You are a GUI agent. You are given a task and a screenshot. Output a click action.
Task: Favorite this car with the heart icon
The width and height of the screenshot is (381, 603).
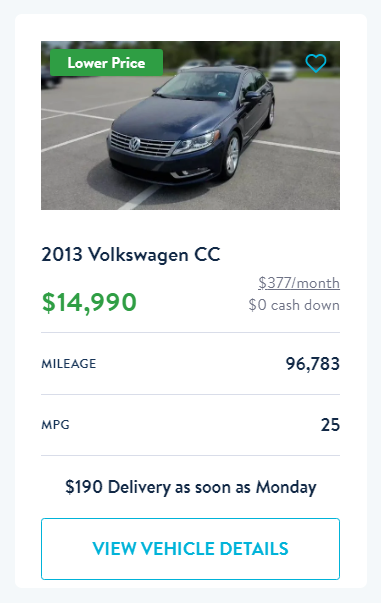coord(316,63)
